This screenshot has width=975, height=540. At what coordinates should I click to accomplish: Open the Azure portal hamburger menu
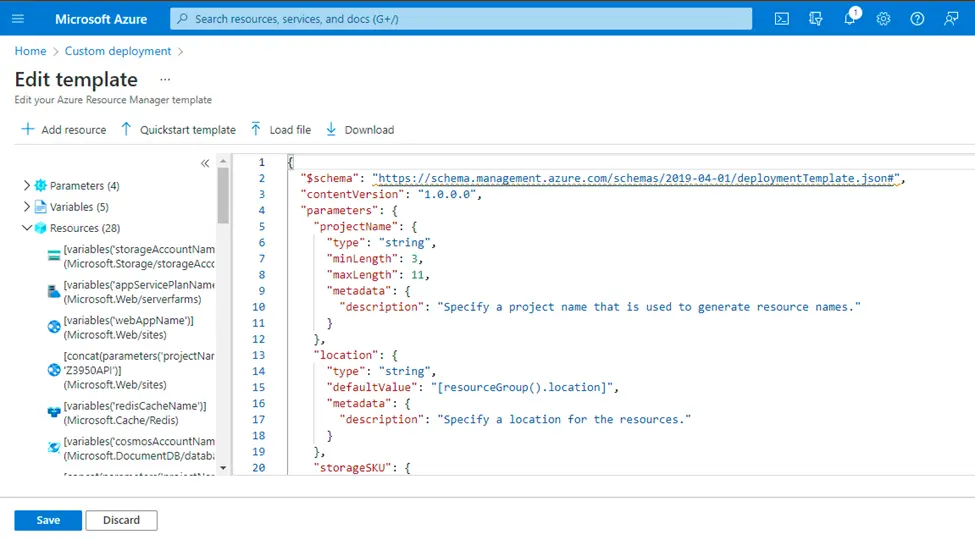[18, 19]
